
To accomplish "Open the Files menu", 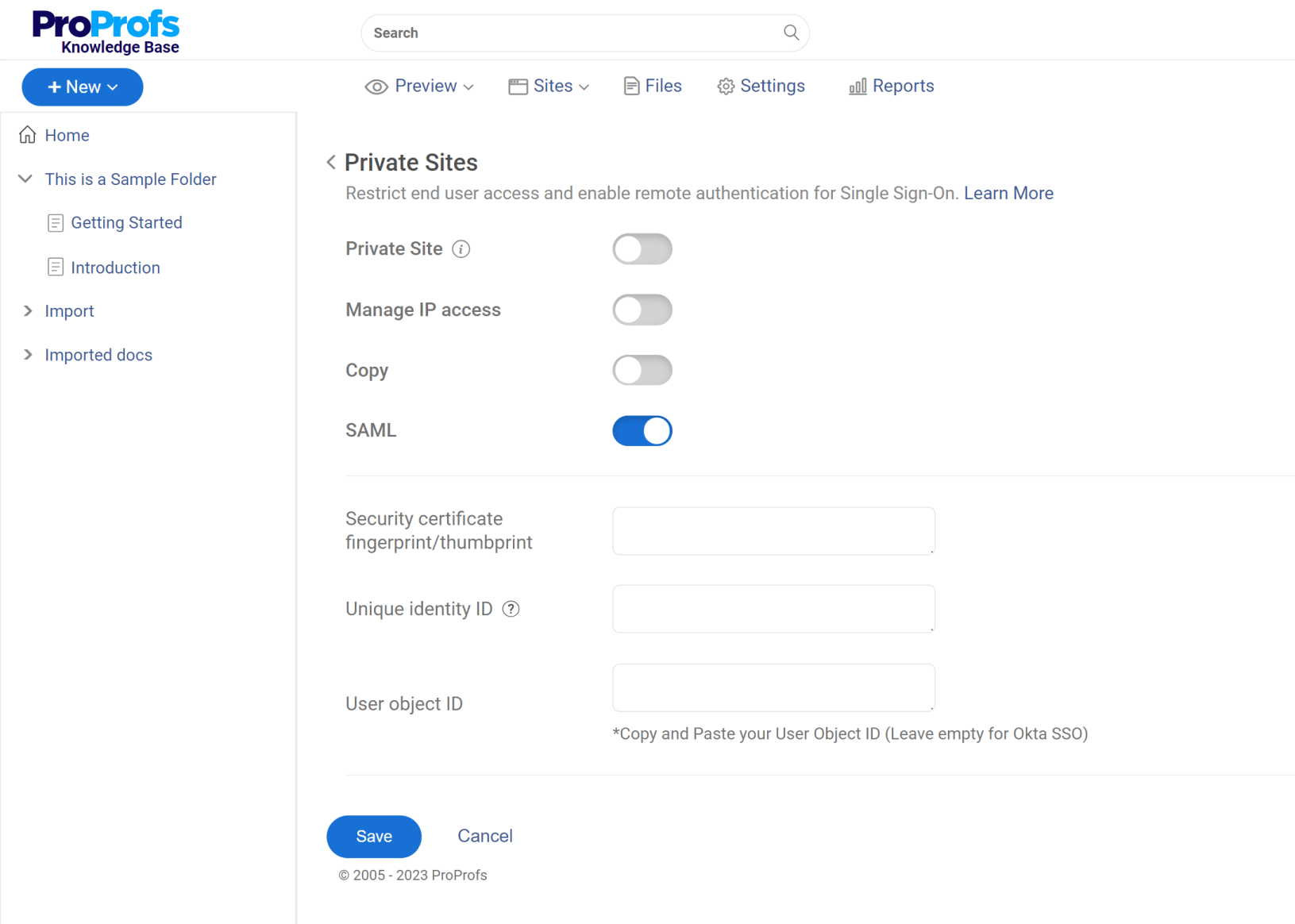I will click(x=653, y=87).
